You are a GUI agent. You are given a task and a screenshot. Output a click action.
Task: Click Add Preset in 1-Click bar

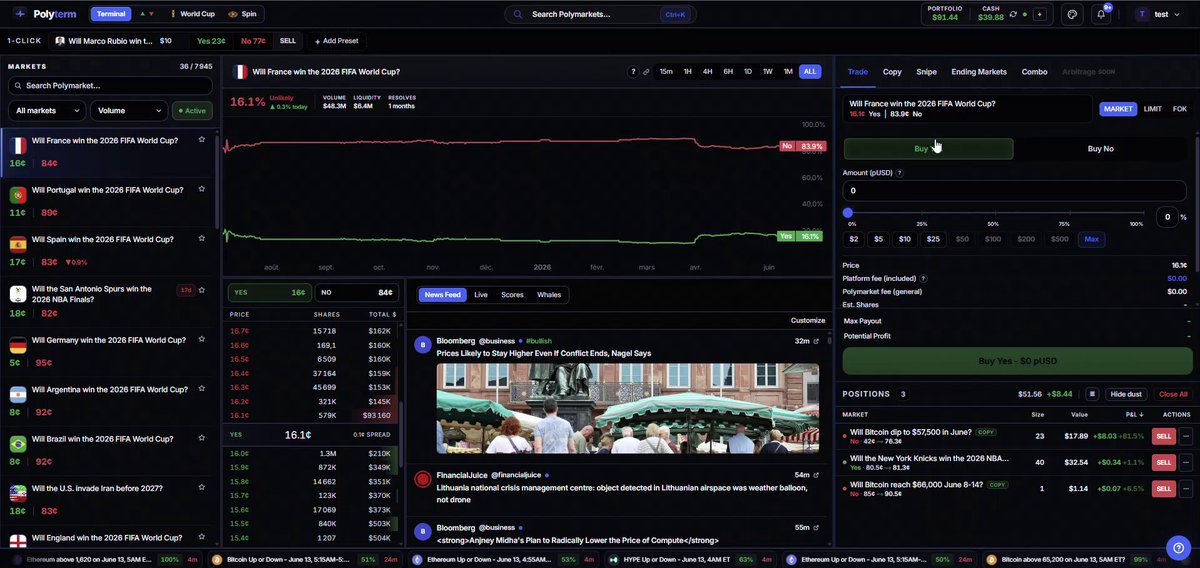pyautogui.click(x=336, y=41)
